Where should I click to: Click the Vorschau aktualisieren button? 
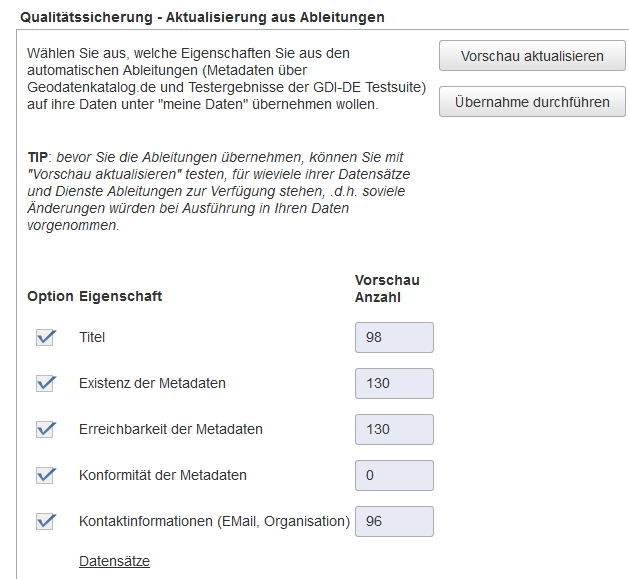tap(532, 56)
